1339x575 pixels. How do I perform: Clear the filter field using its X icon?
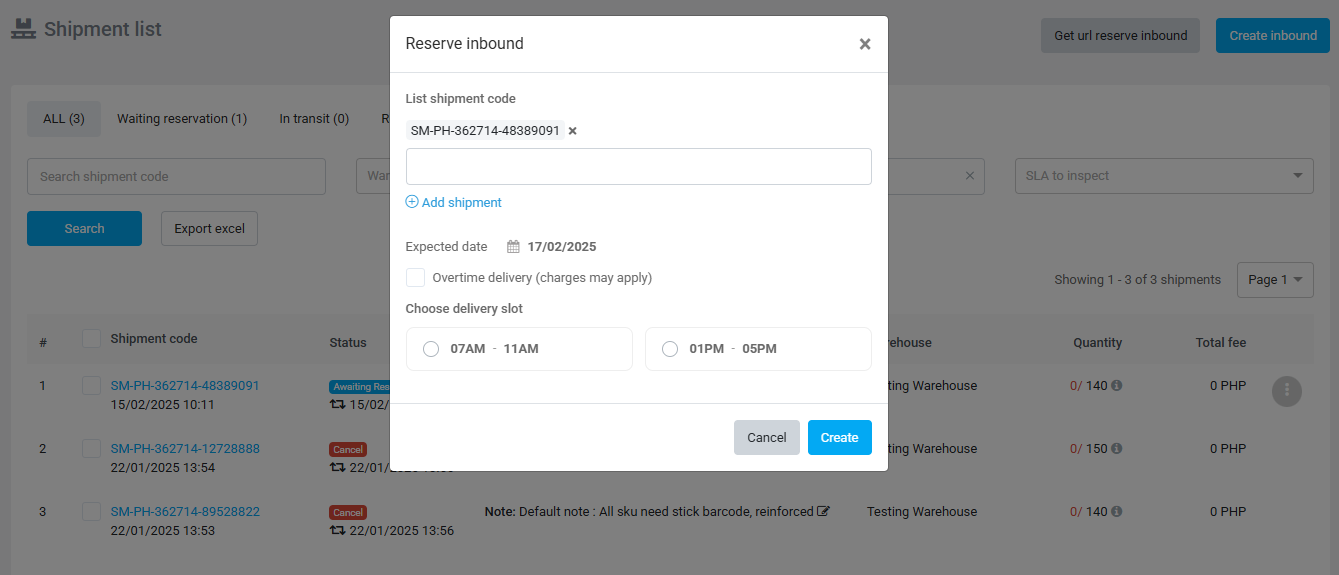point(969,176)
